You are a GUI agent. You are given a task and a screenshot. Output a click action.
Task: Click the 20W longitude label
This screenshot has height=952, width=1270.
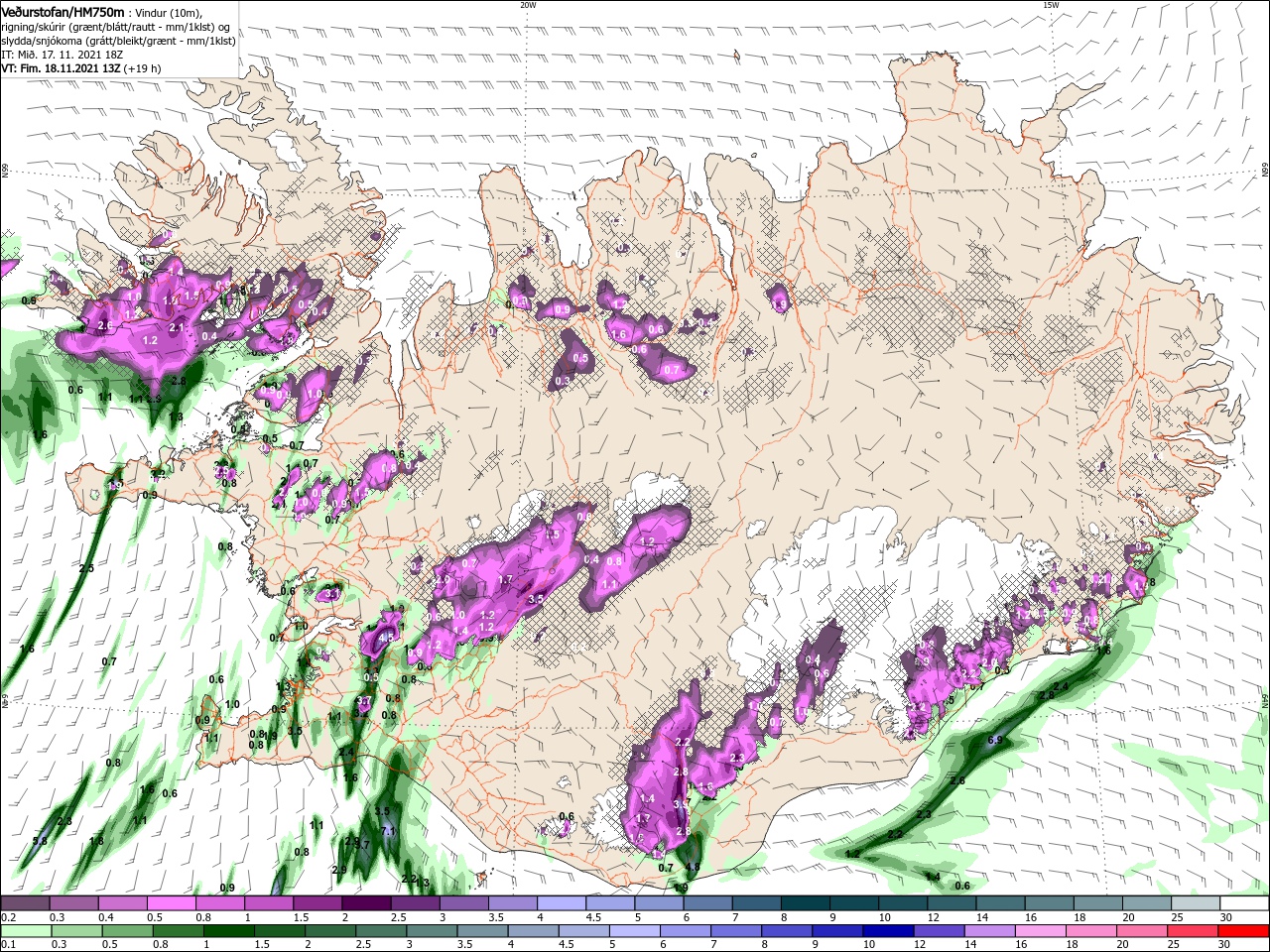pos(528,5)
